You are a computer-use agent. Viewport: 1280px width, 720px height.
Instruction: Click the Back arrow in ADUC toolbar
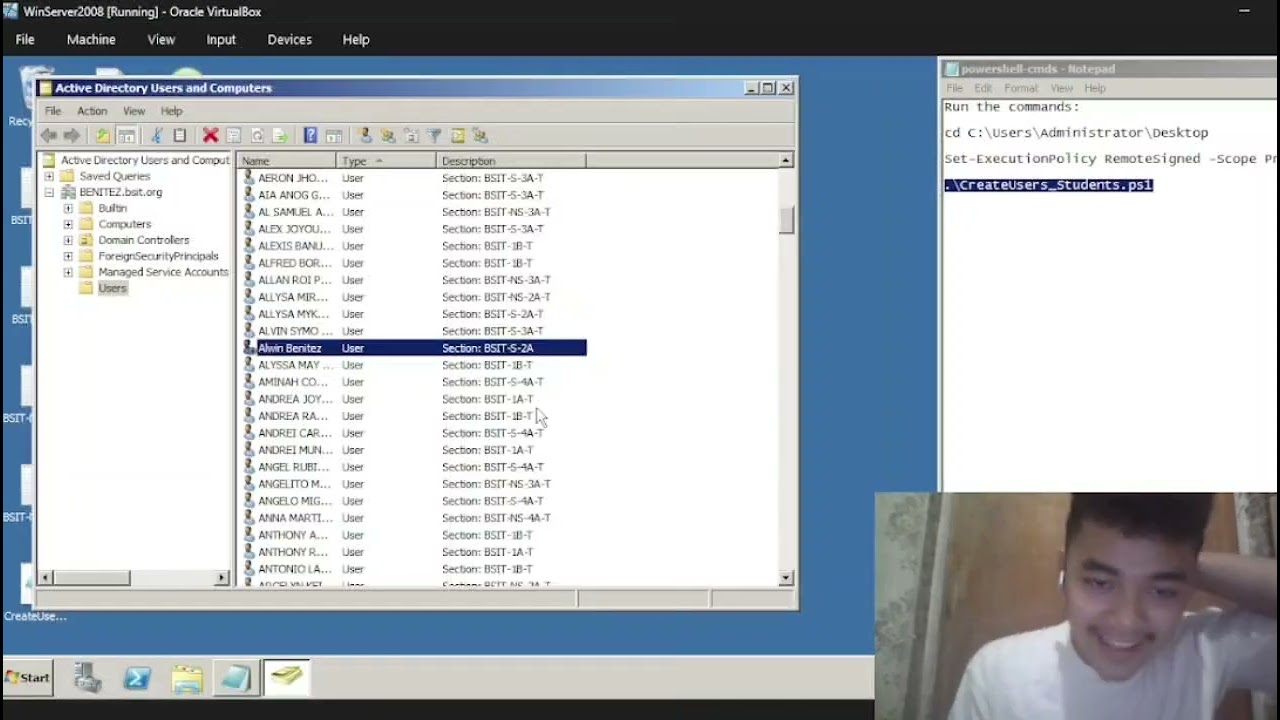coord(49,135)
